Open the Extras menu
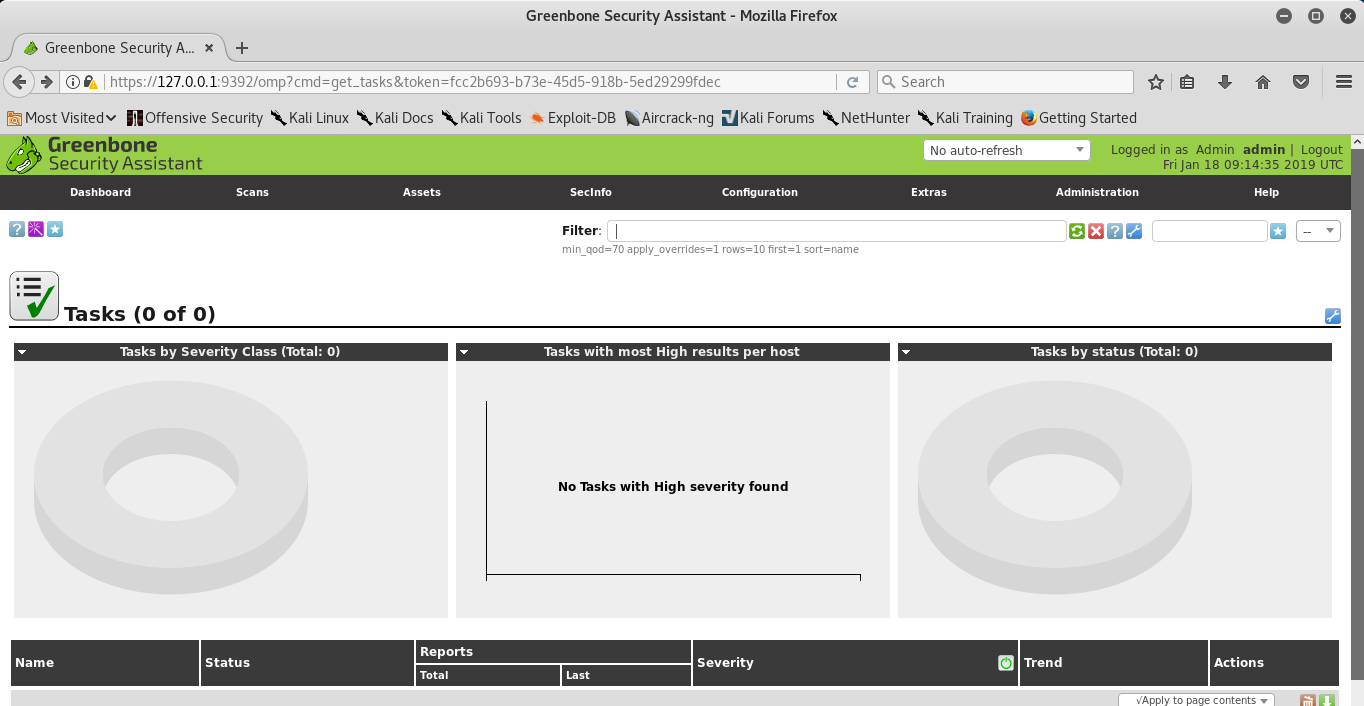1364x706 pixels. coord(928,192)
